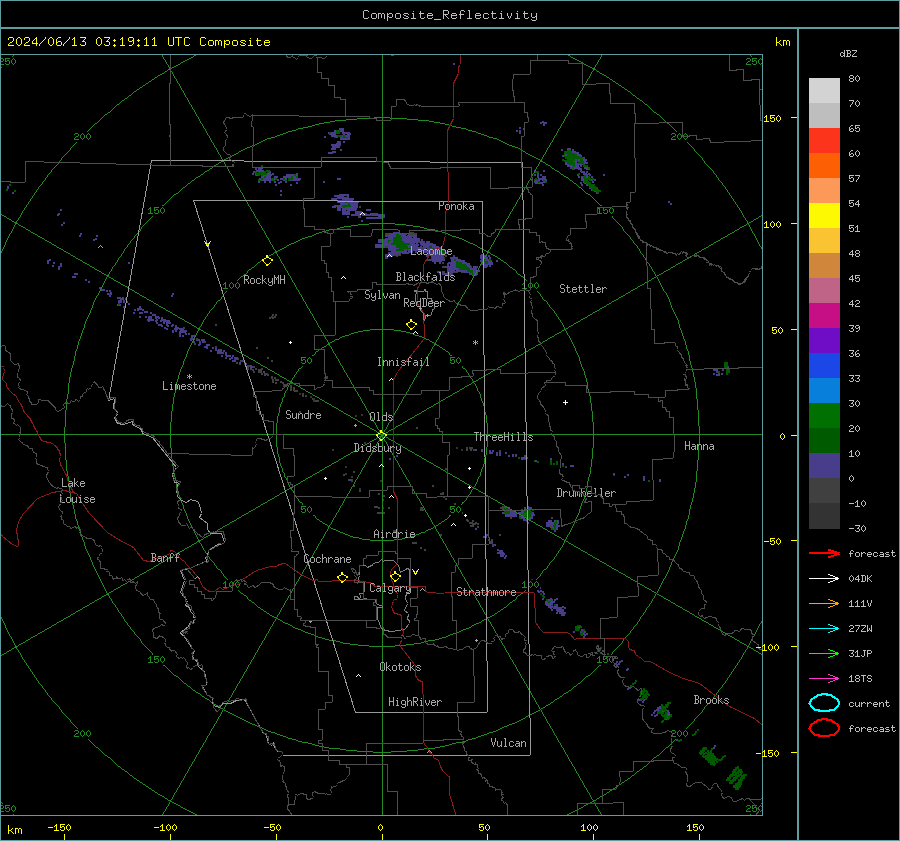Click the Brooks label on map

711,700
